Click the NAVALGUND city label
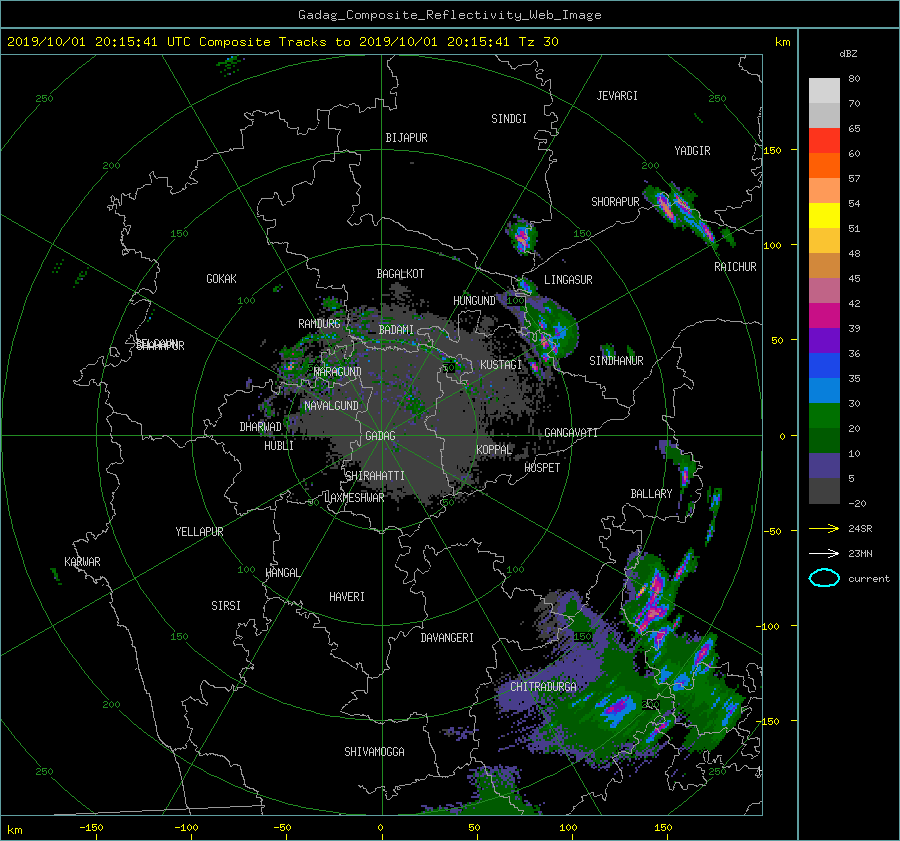 [x=331, y=406]
